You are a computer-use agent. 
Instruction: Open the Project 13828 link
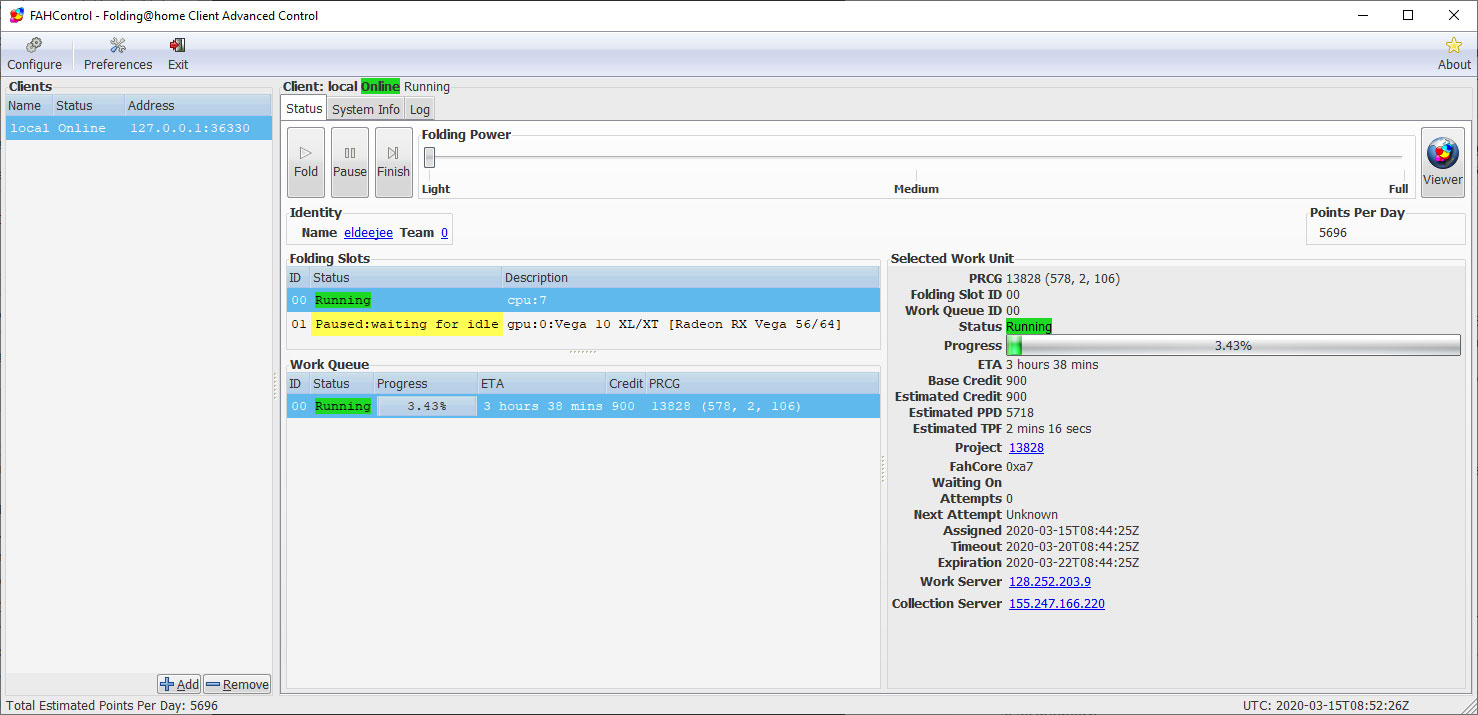pos(1026,448)
